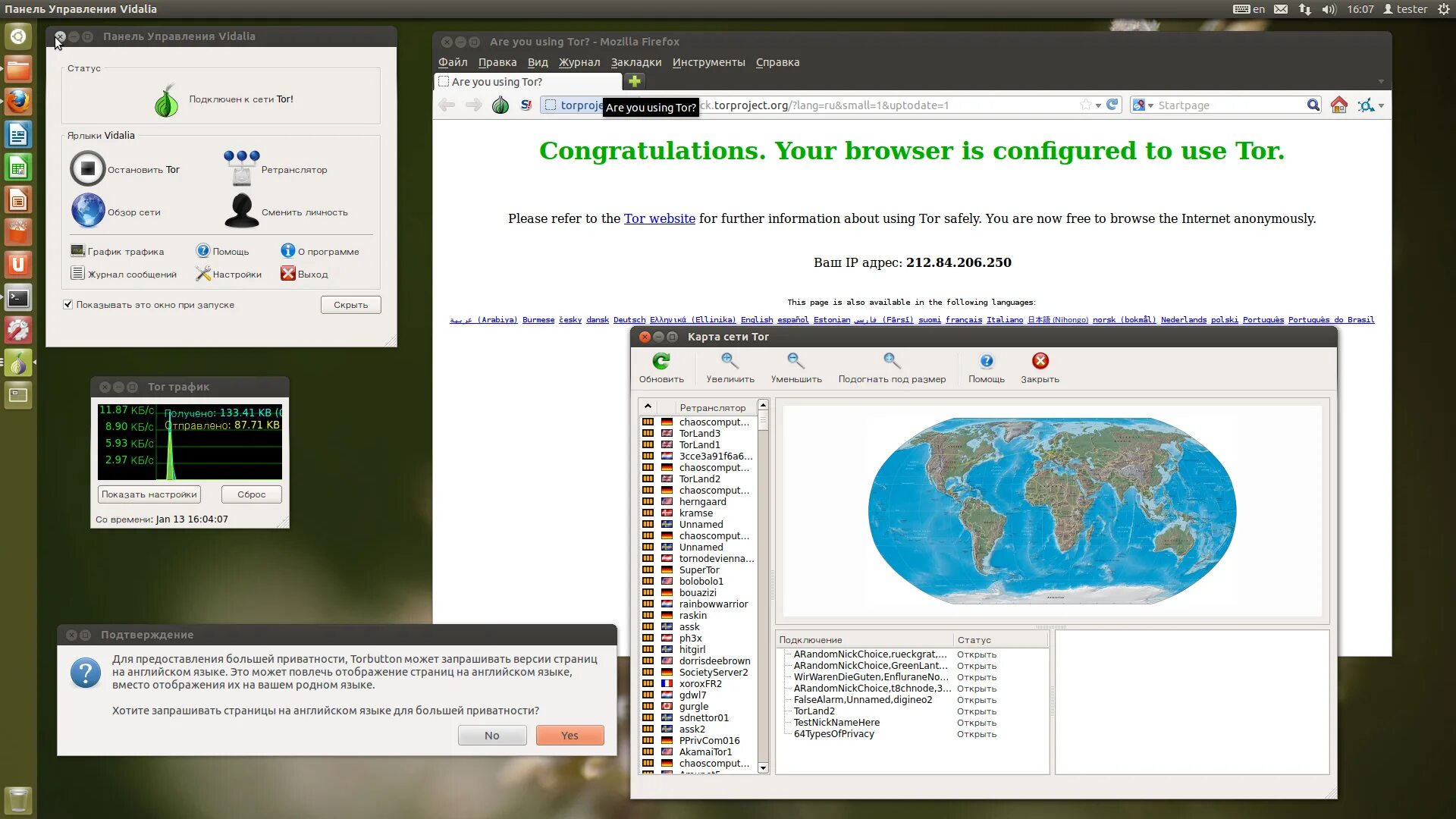Click Выход exit icon in Vidalia
Screen dimensions: 1456x819
point(287,274)
